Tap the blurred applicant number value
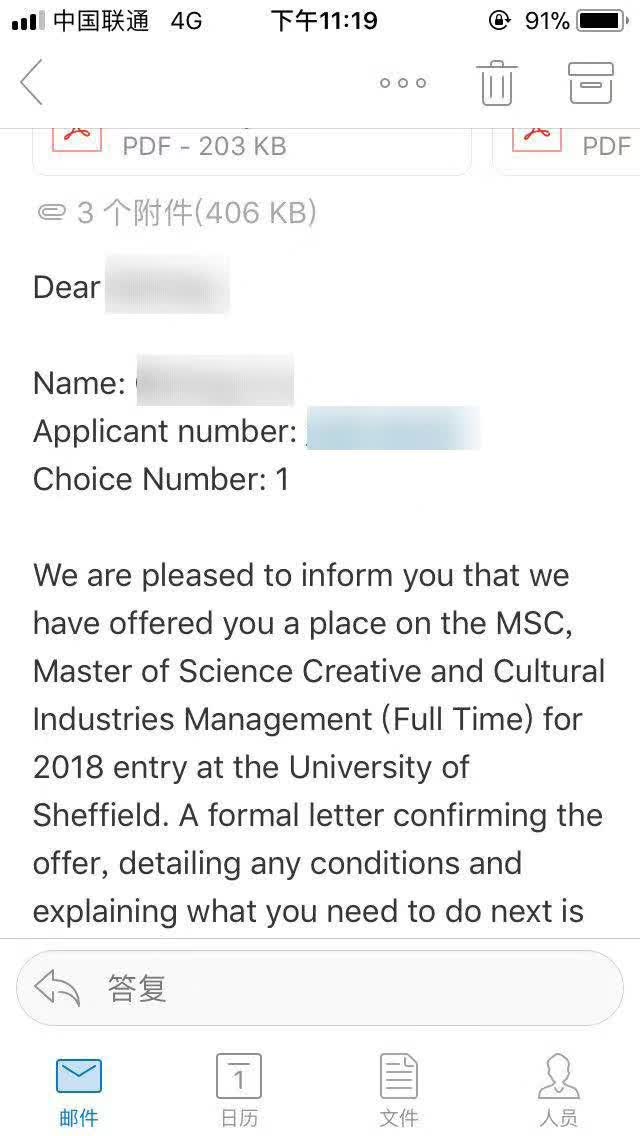Screen dimensions: 640x1136 (393, 431)
